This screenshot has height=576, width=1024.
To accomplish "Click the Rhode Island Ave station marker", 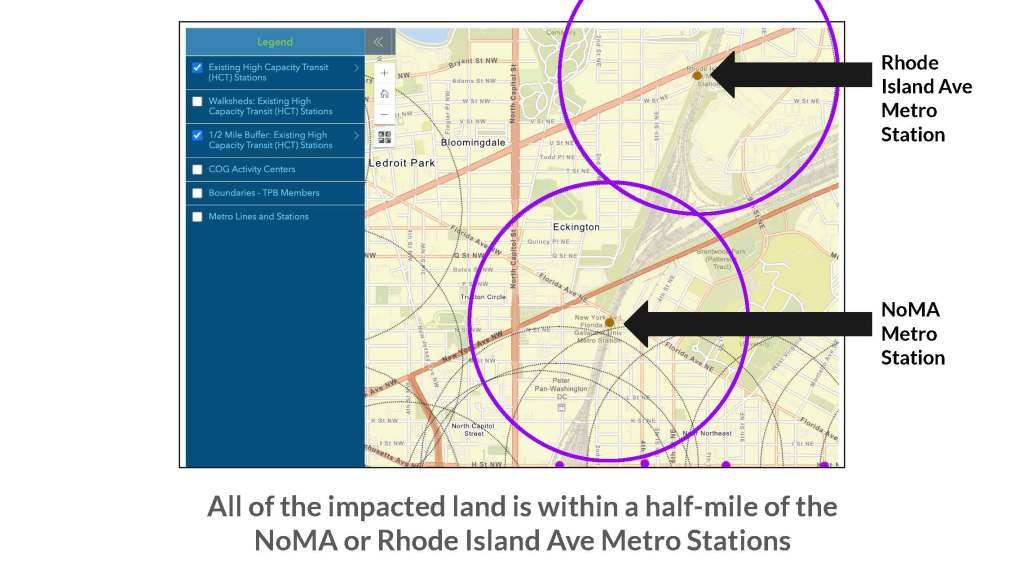I will coord(697,75).
